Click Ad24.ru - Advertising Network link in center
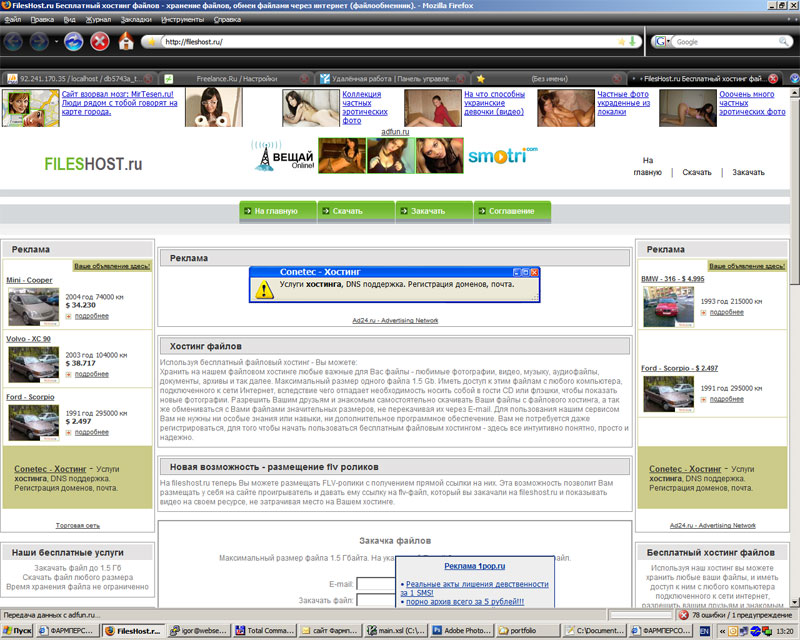Viewport: 800px width, 640px height. coord(395,321)
